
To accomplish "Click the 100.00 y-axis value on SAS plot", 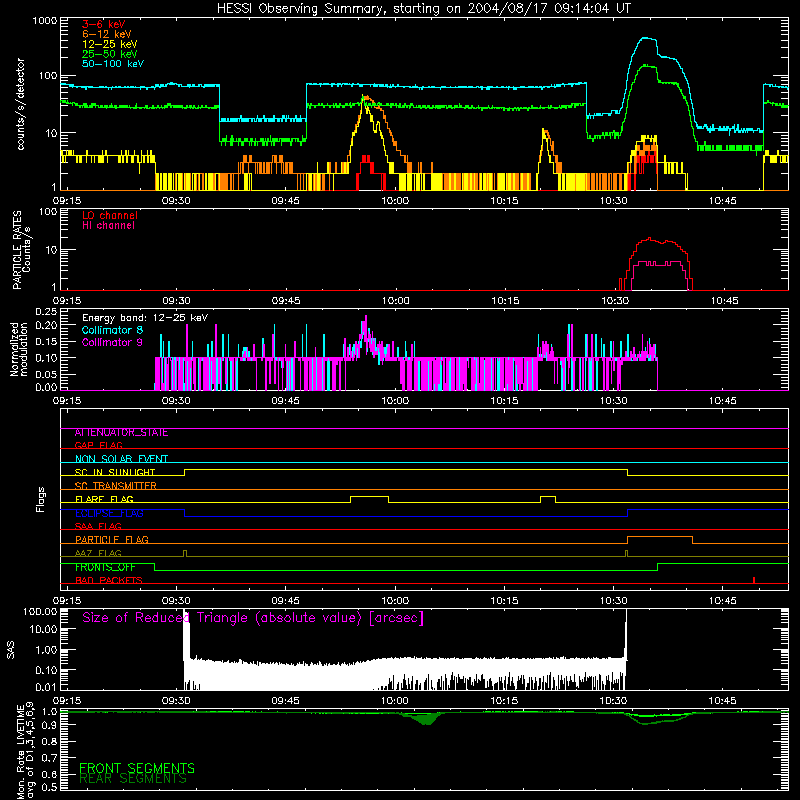I will [x=40, y=611].
